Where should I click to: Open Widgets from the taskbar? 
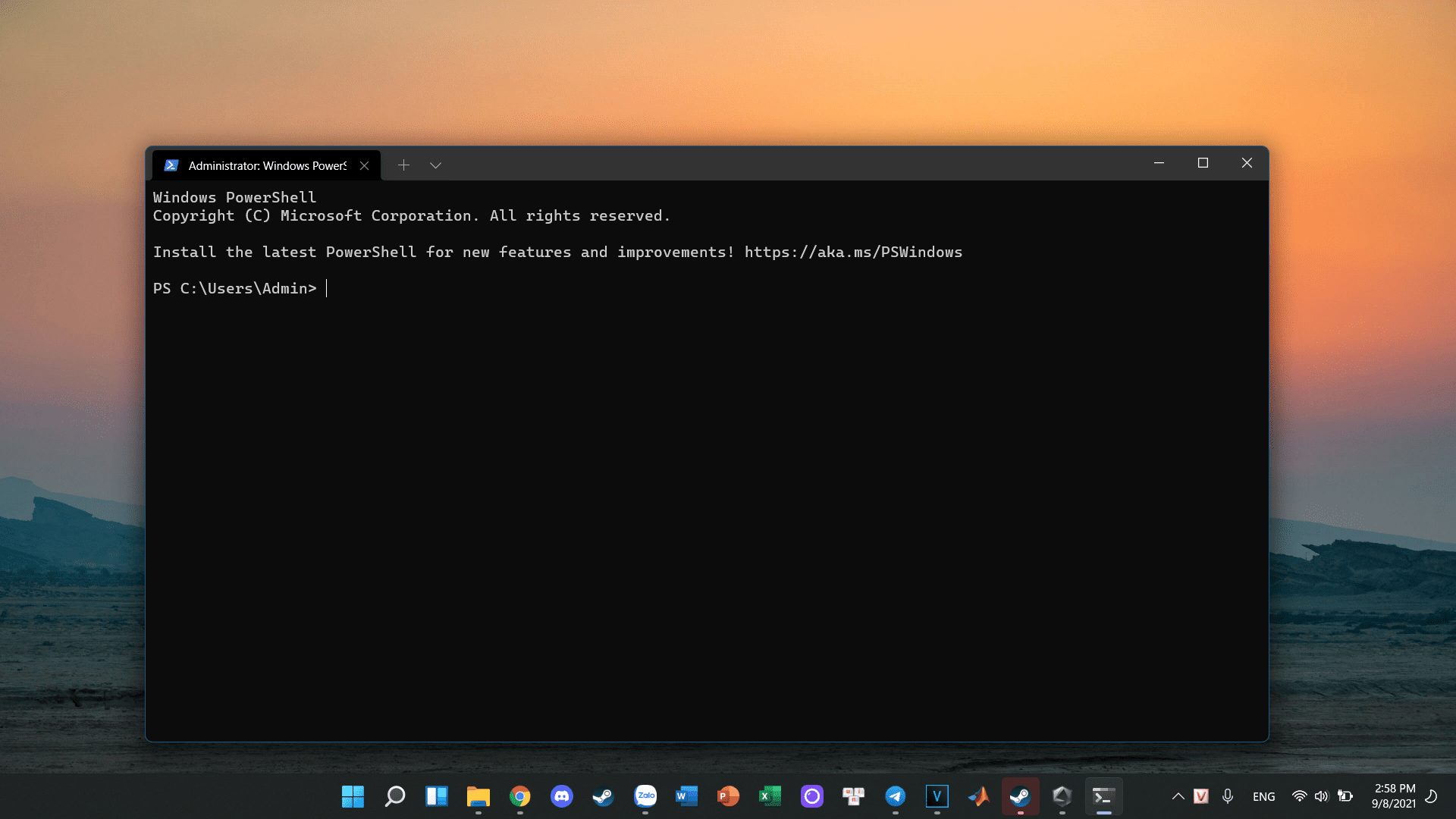(436, 796)
